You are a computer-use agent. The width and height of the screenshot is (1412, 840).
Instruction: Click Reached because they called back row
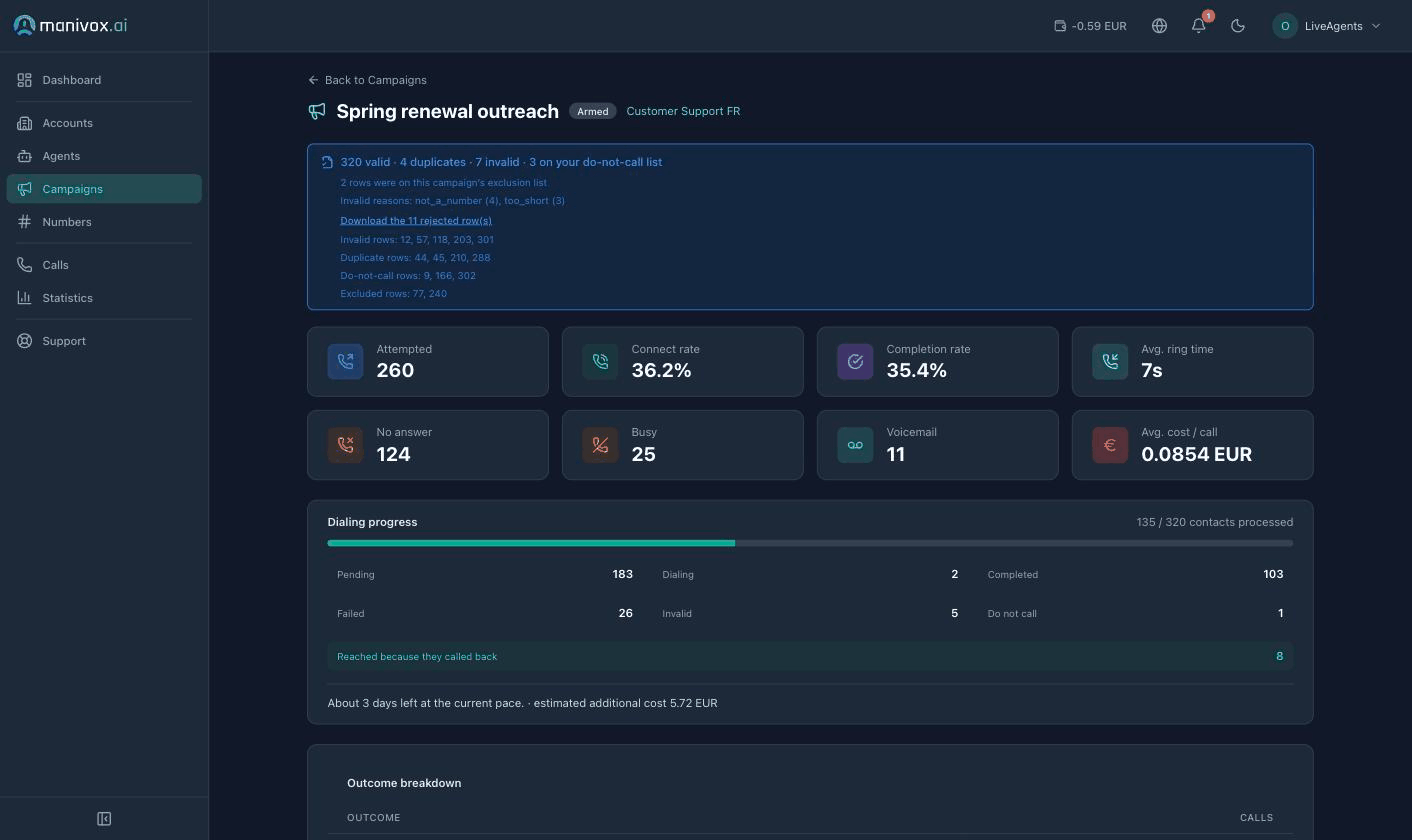[x=810, y=656]
